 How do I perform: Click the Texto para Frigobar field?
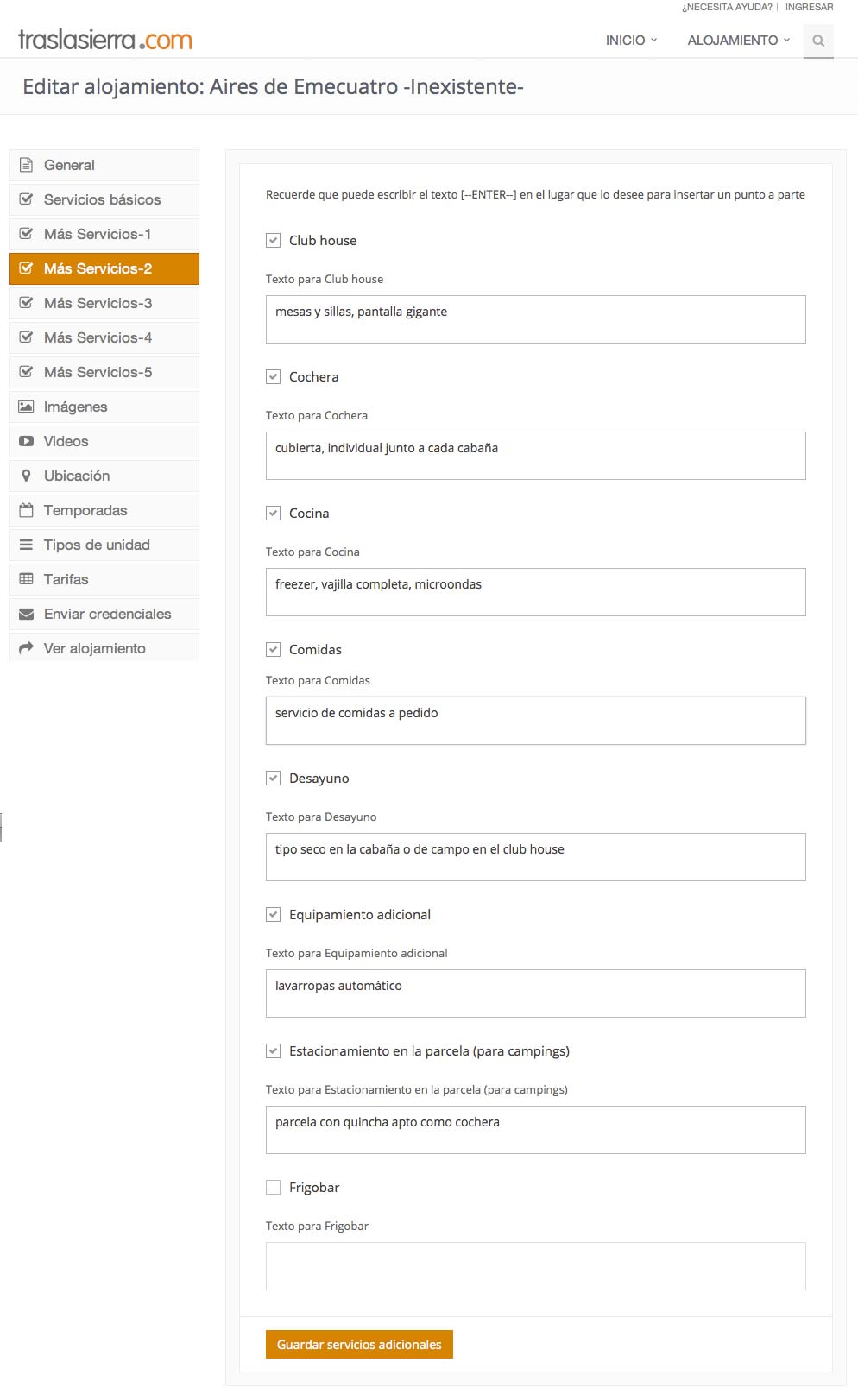coord(536,1266)
